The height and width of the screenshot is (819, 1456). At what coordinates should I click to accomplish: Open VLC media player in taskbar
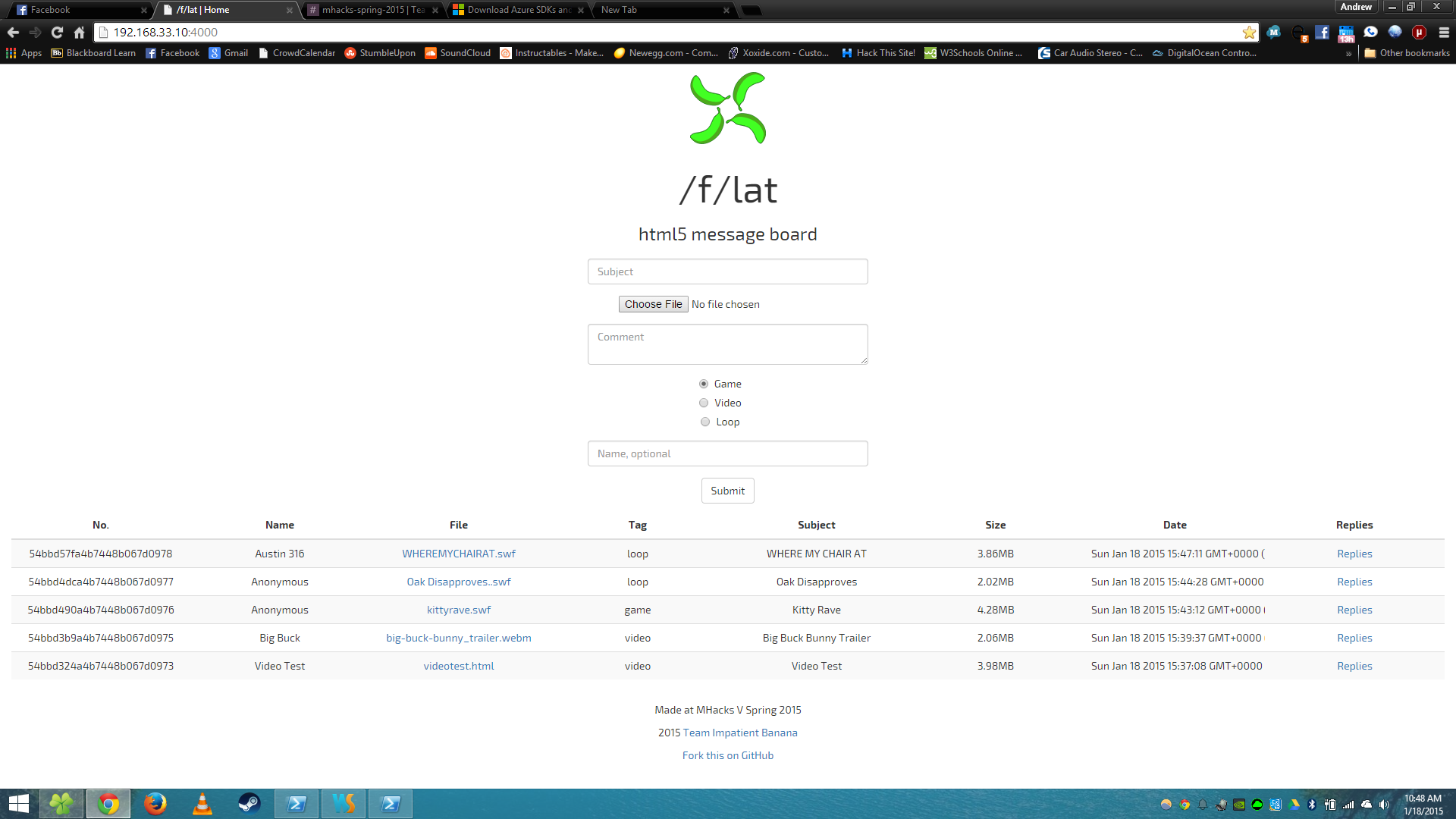(202, 803)
